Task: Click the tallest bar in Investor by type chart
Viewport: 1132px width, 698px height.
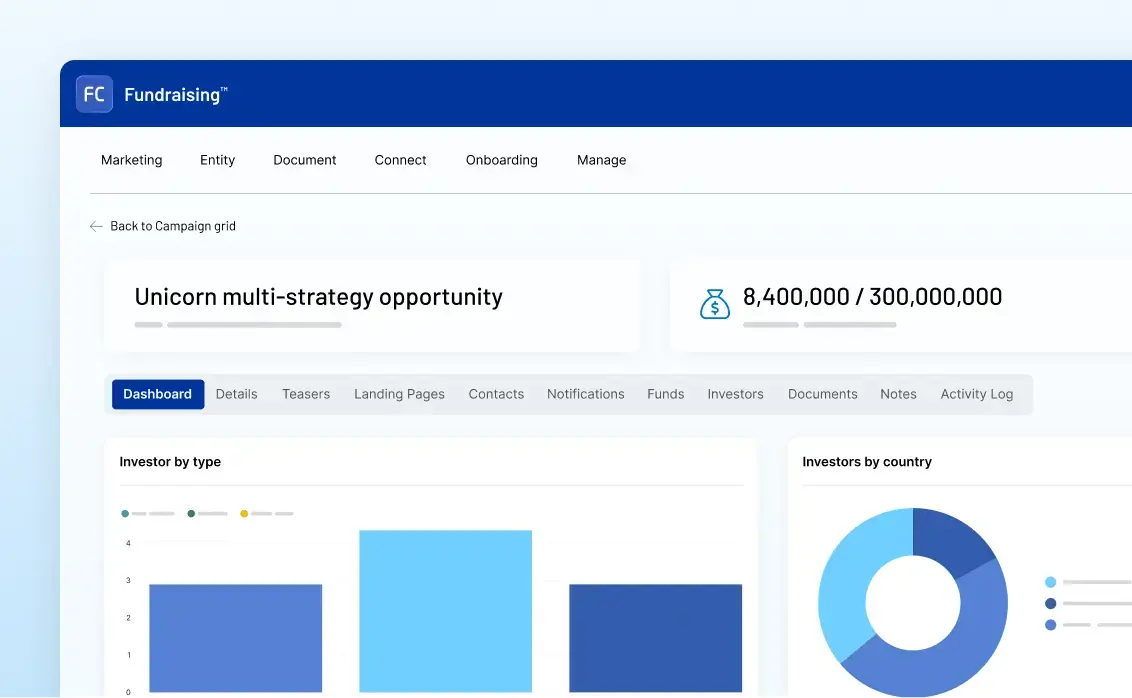Action: click(445, 610)
